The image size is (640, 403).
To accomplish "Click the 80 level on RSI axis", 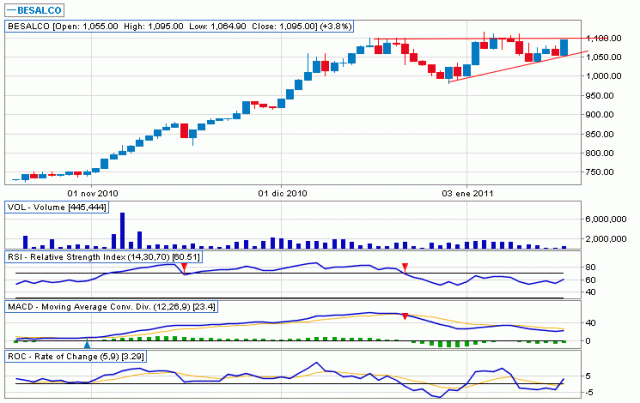I will tap(591, 267).
